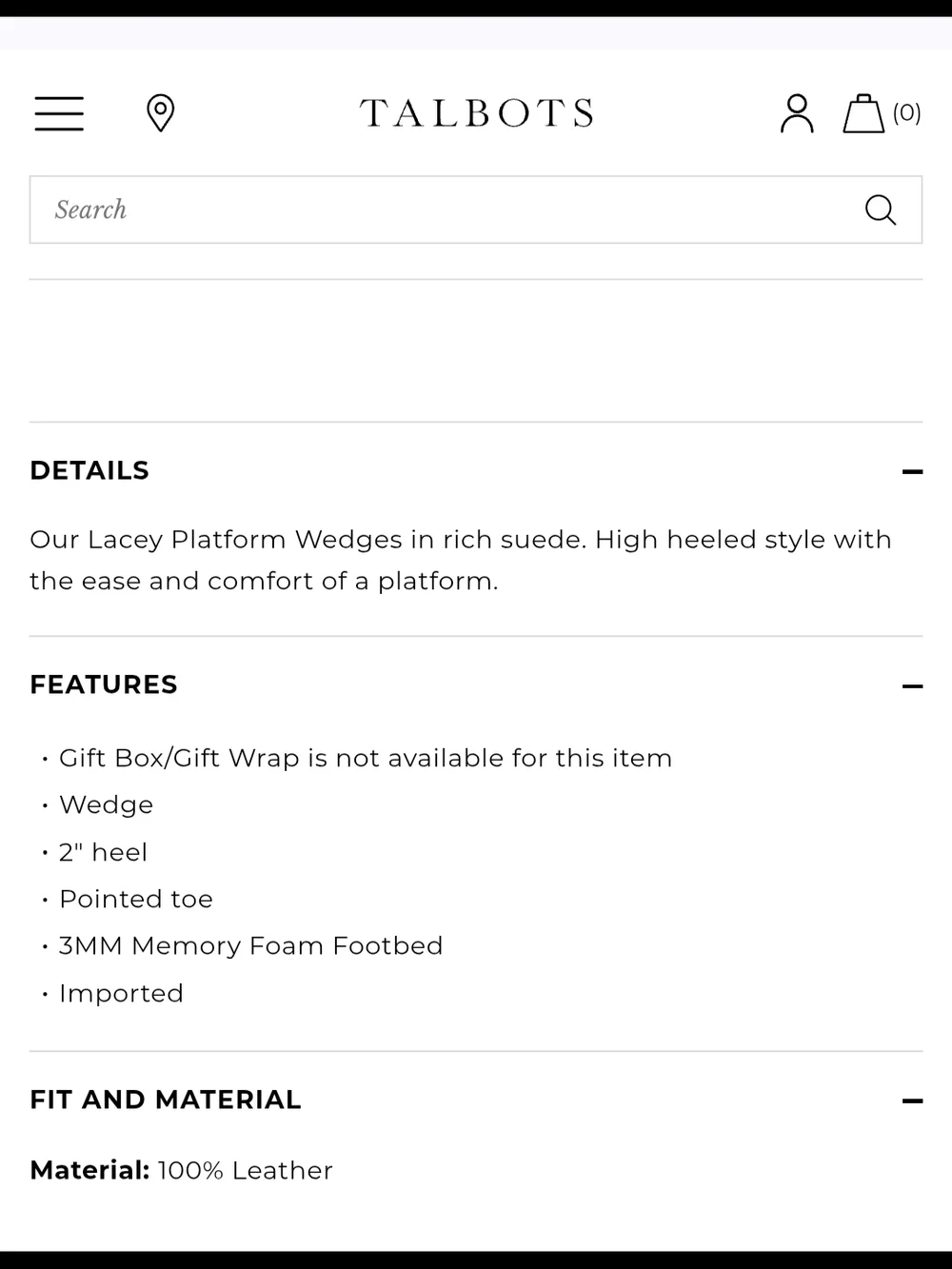Collapse the Features section minus icon

point(912,685)
